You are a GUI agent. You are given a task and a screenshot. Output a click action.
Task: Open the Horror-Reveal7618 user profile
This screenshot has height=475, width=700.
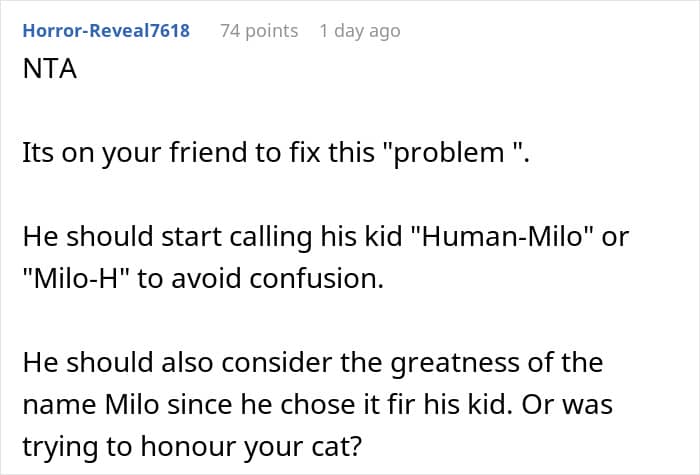point(106,30)
